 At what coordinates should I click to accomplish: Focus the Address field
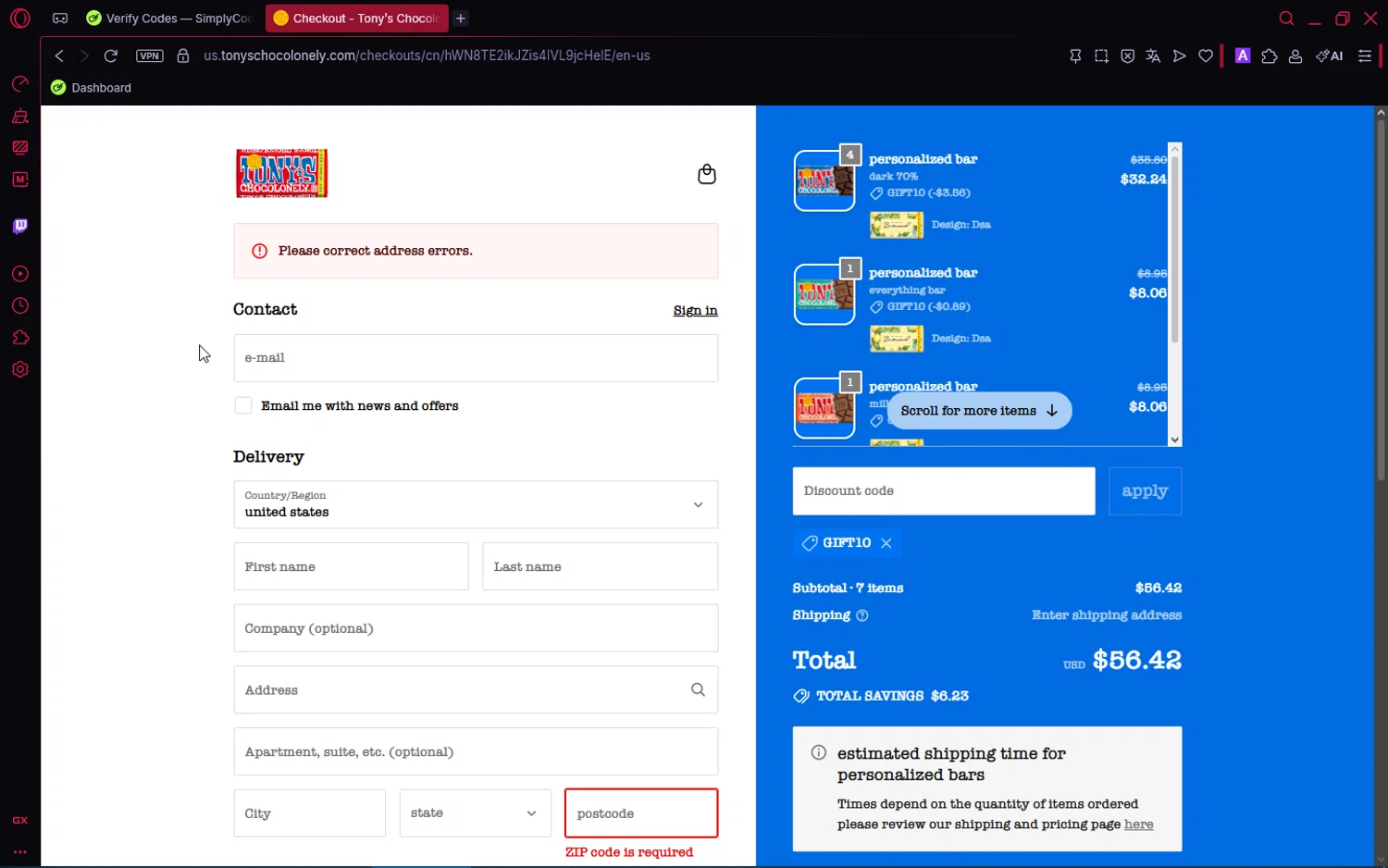[476, 689]
